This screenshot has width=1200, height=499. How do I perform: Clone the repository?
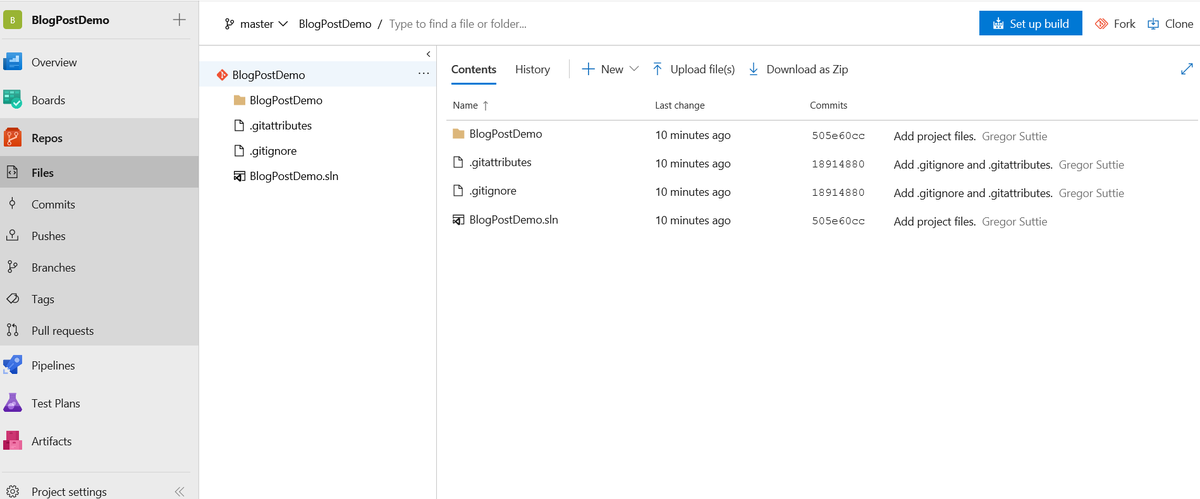point(1170,24)
